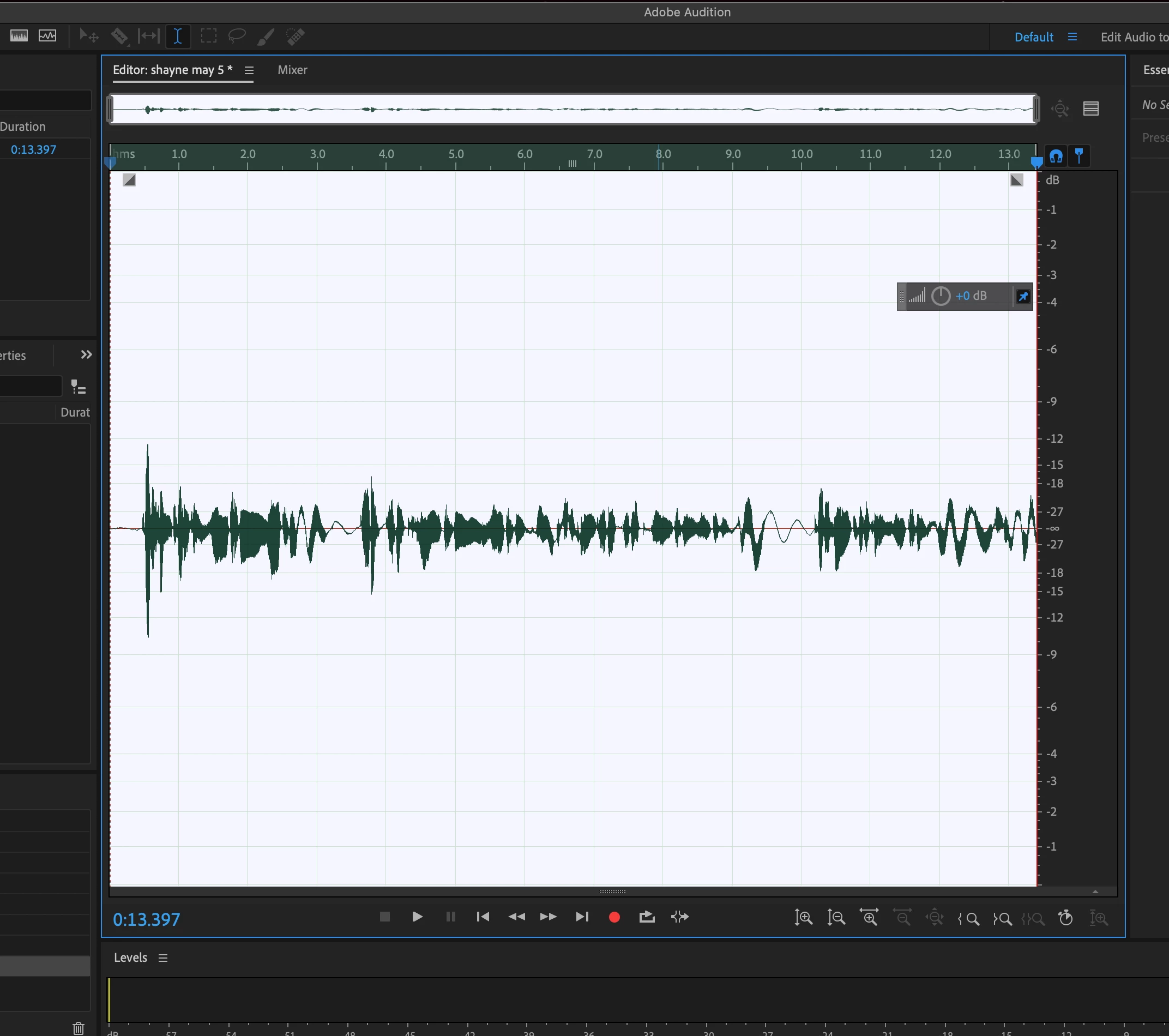
Task: Expand hidden panels with double chevron
Action: pyautogui.click(x=86, y=356)
